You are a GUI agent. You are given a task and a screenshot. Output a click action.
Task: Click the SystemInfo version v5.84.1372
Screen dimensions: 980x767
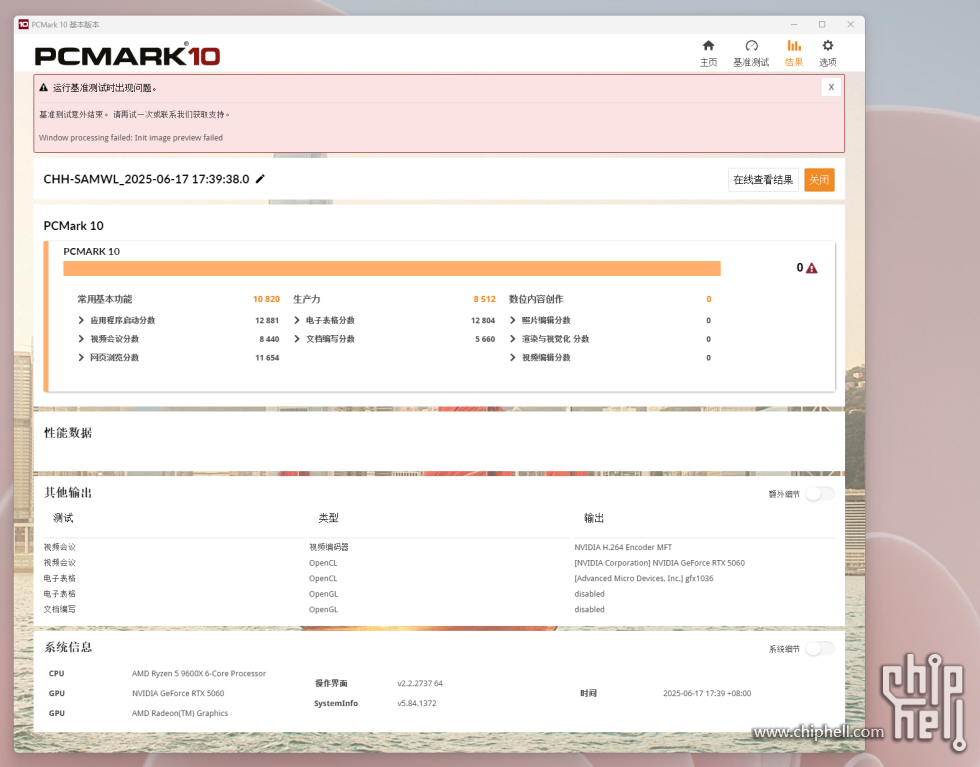coord(416,703)
